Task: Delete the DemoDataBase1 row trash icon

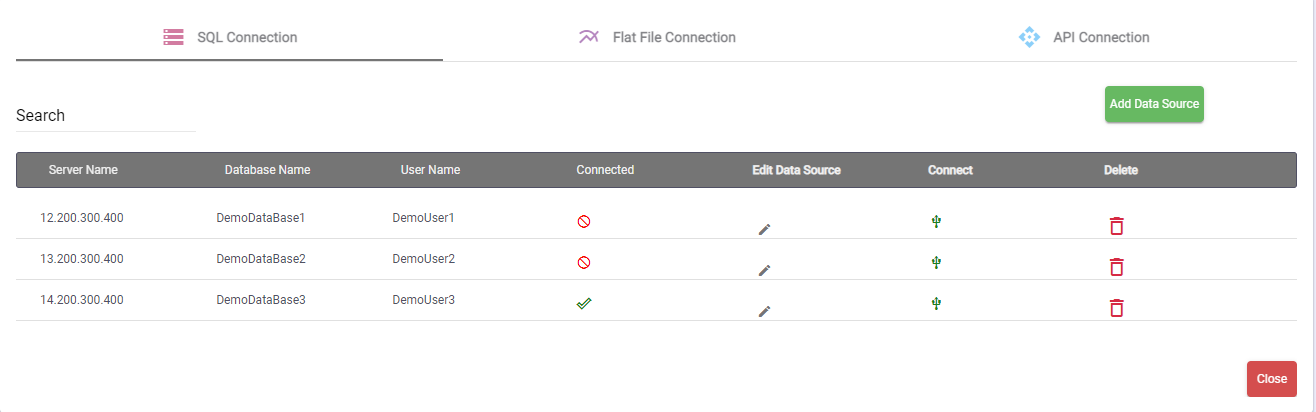Action: coord(1116,226)
